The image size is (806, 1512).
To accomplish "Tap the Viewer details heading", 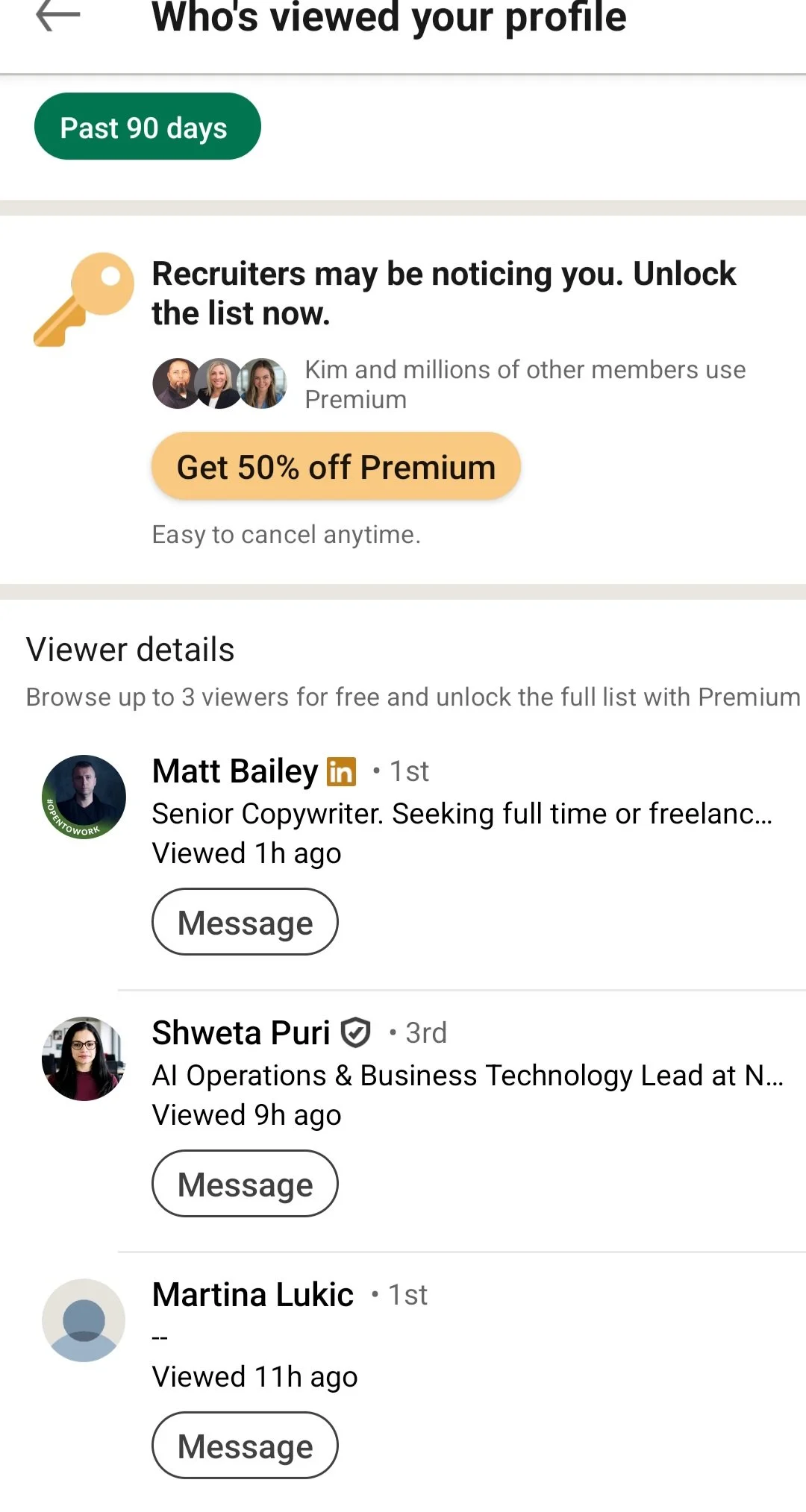I will (x=131, y=649).
